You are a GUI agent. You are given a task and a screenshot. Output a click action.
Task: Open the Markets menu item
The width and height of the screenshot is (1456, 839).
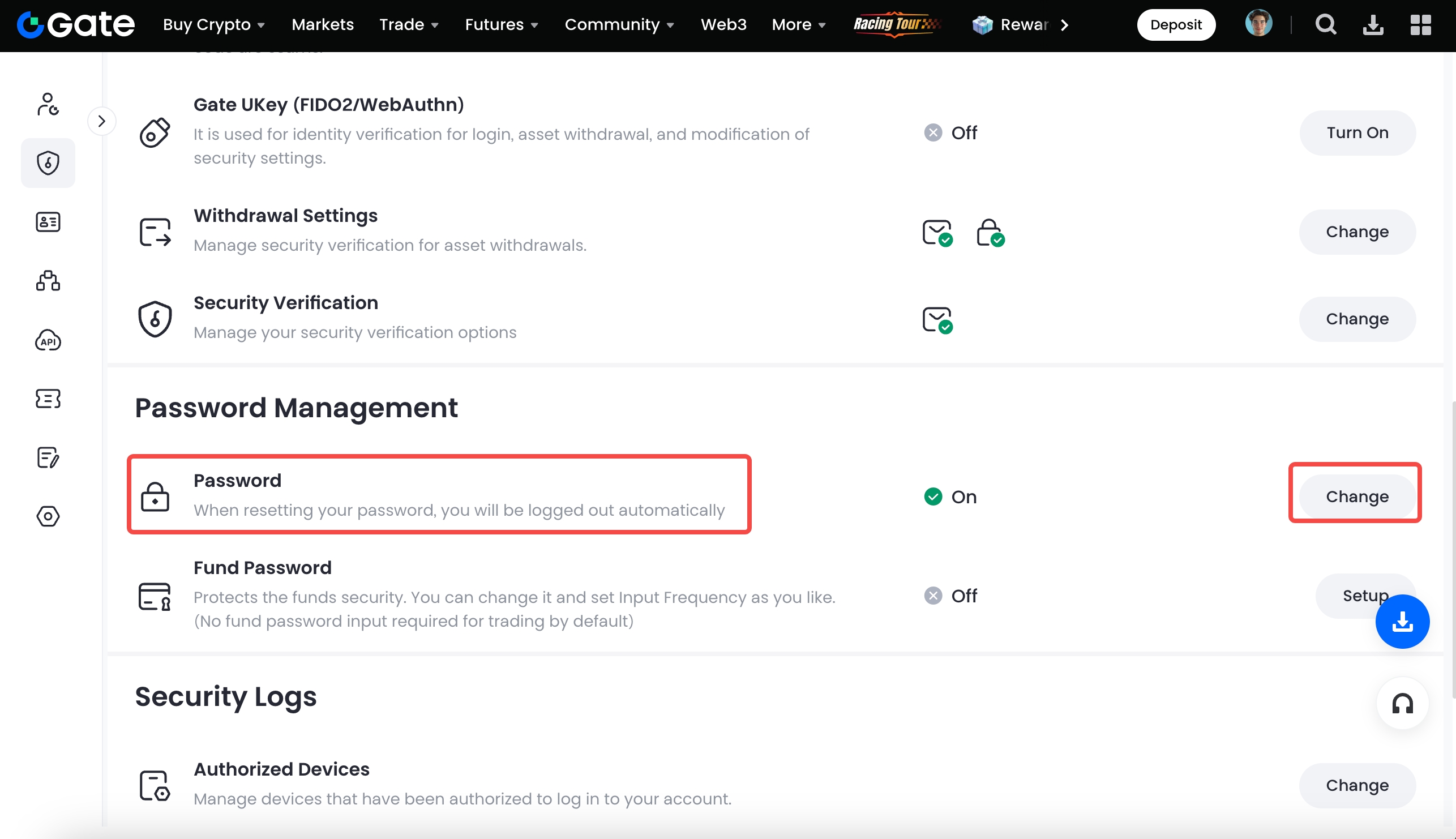tap(323, 25)
